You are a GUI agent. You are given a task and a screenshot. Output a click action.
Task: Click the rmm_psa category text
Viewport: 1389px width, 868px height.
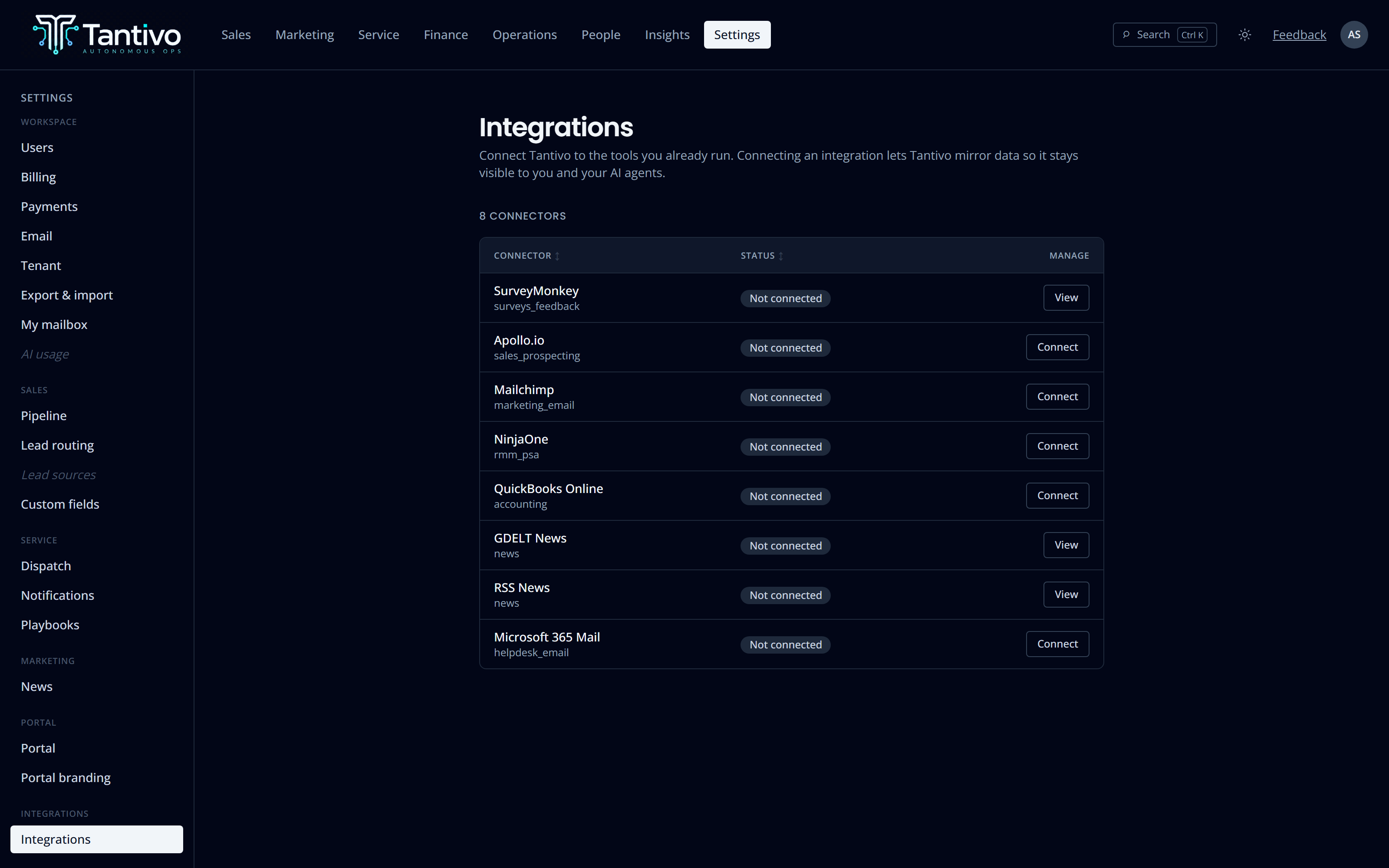click(x=516, y=455)
